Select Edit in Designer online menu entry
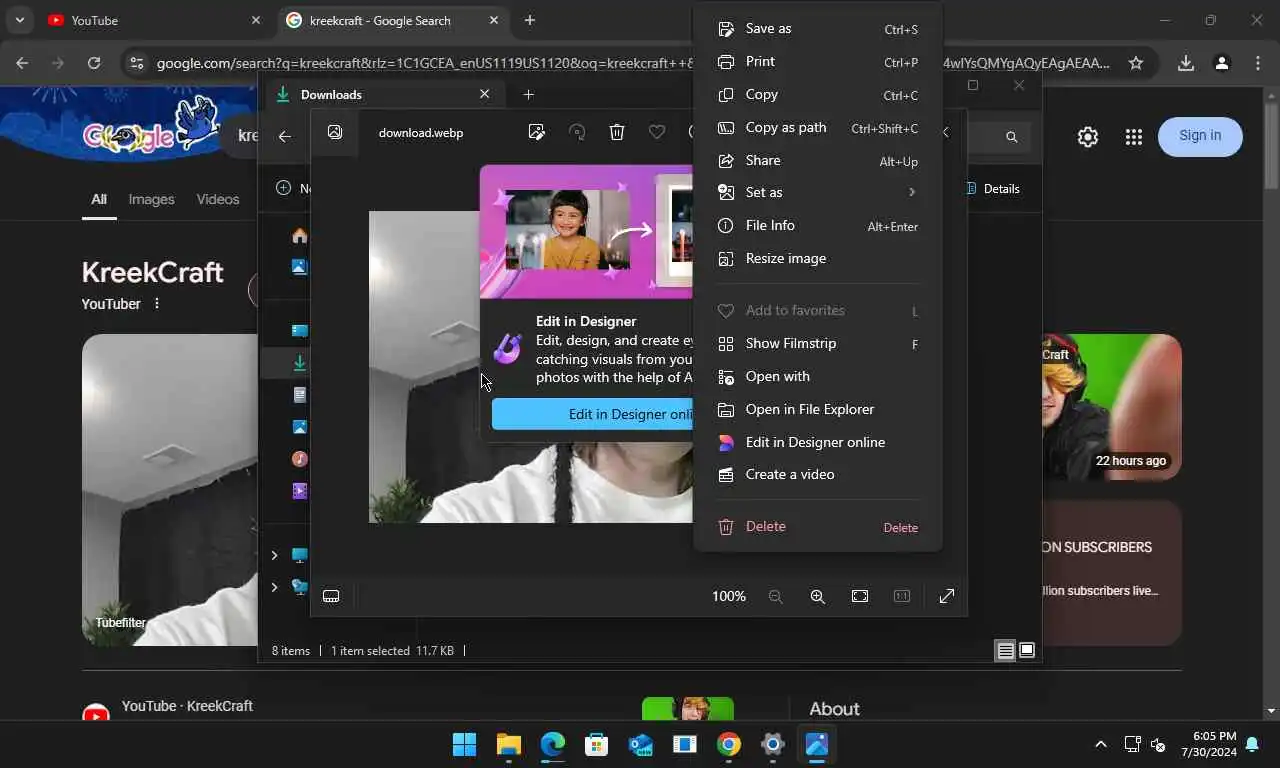The height and width of the screenshot is (768, 1280). click(817, 443)
